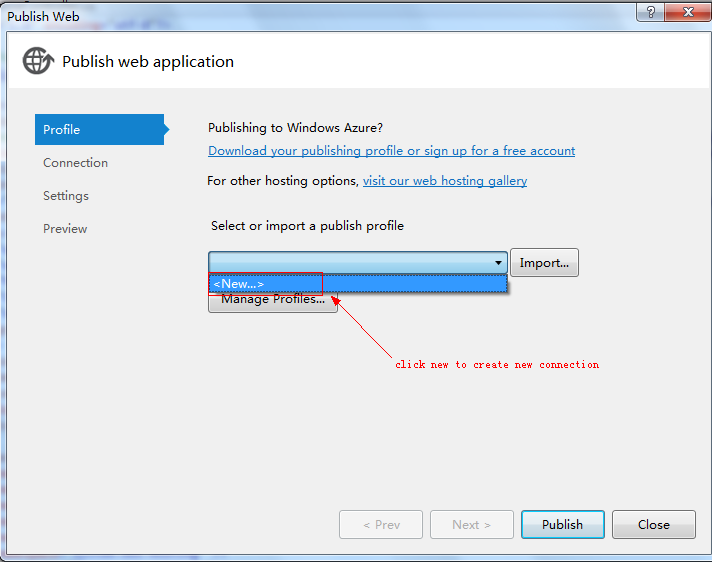Viewport: 712px width, 562px height.
Task: Hit the Publish button
Action: [562, 525]
